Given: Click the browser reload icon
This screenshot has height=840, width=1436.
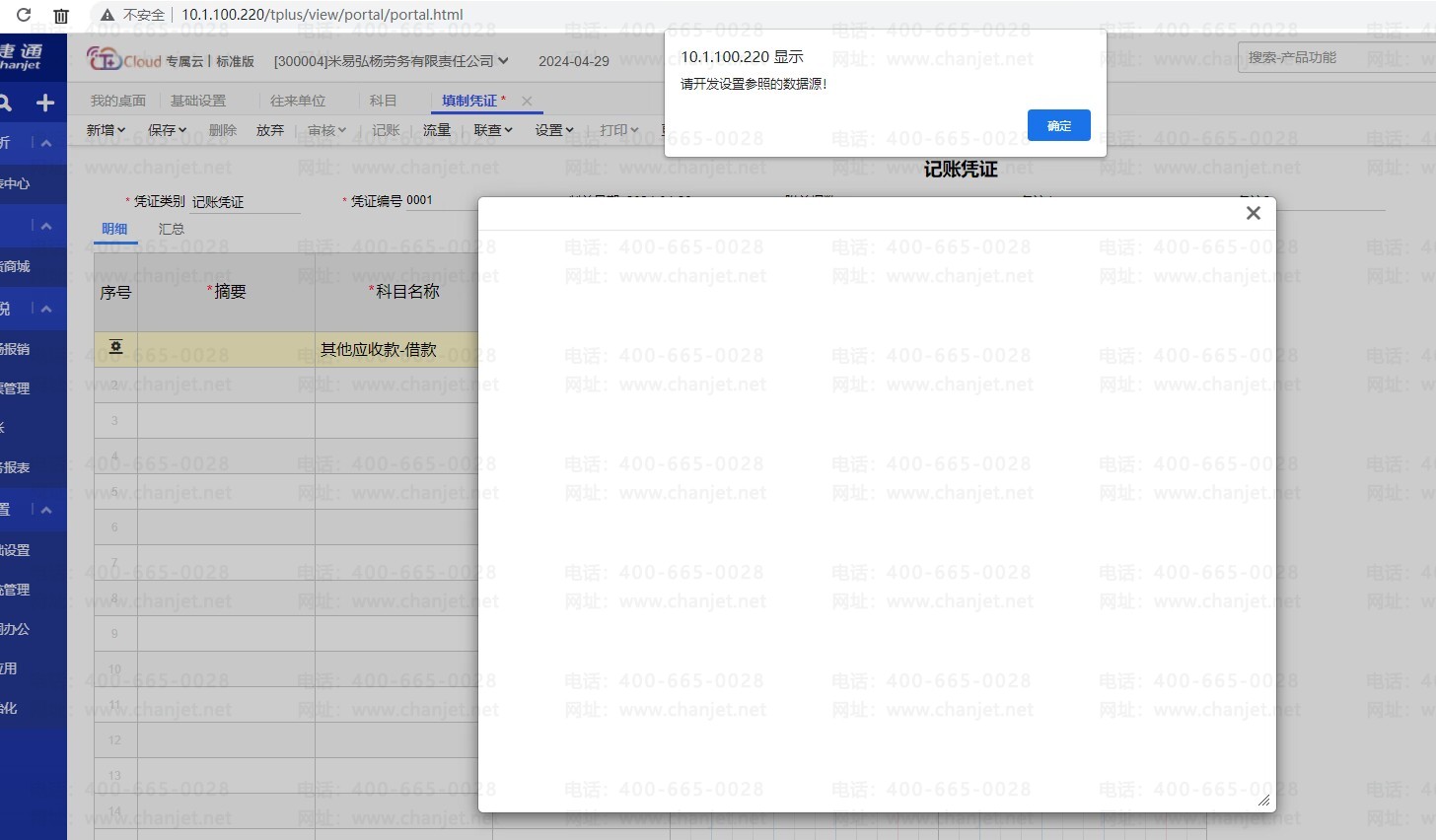Looking at the screenshot, I should click(24, 15).
